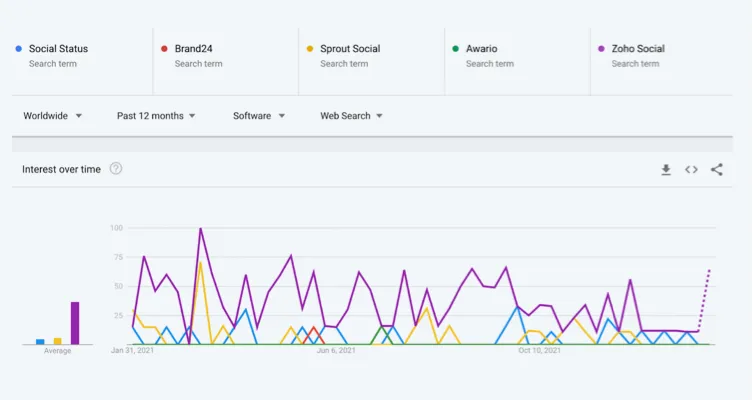The width and height of the screenshot is (753, 400).
Task: Change the Past 12 months time range
Action: (x=156, y=116)
